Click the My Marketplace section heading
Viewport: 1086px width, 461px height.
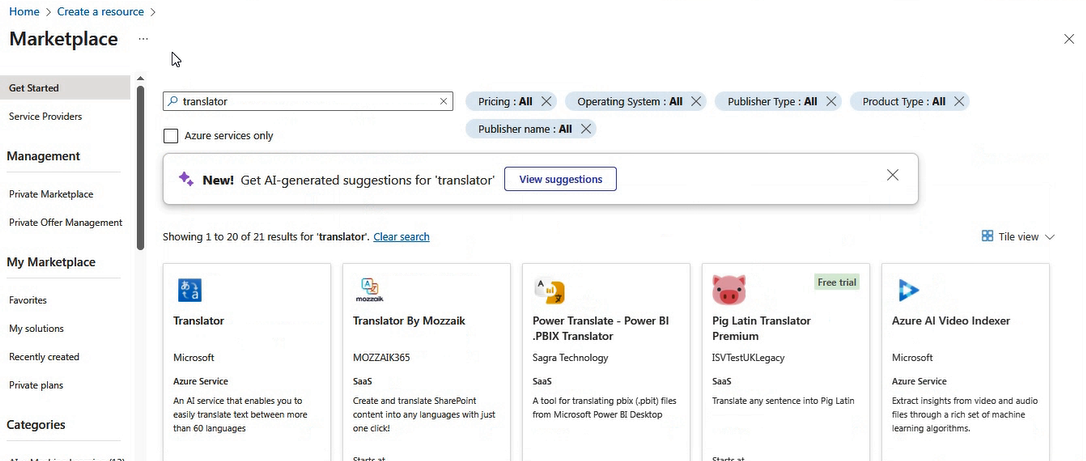point(51,262)
